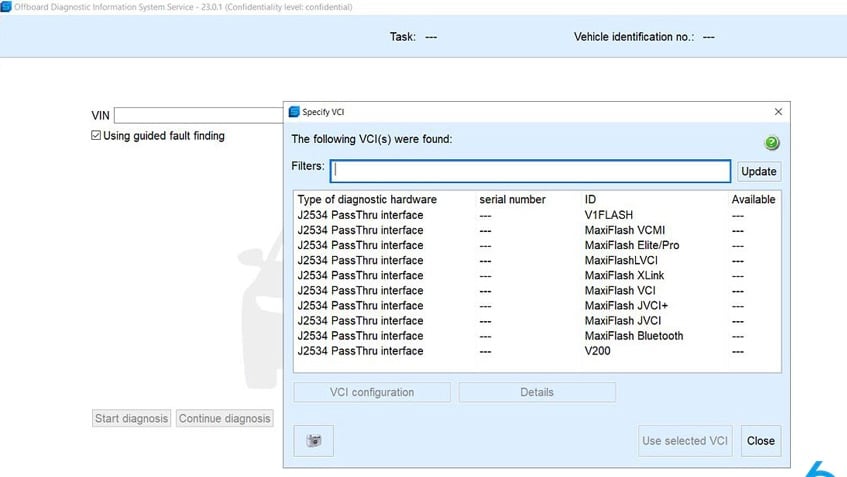Select the MaxiFlash VCMI entry
Screen dimensions: 847x477
coord(536,230)
